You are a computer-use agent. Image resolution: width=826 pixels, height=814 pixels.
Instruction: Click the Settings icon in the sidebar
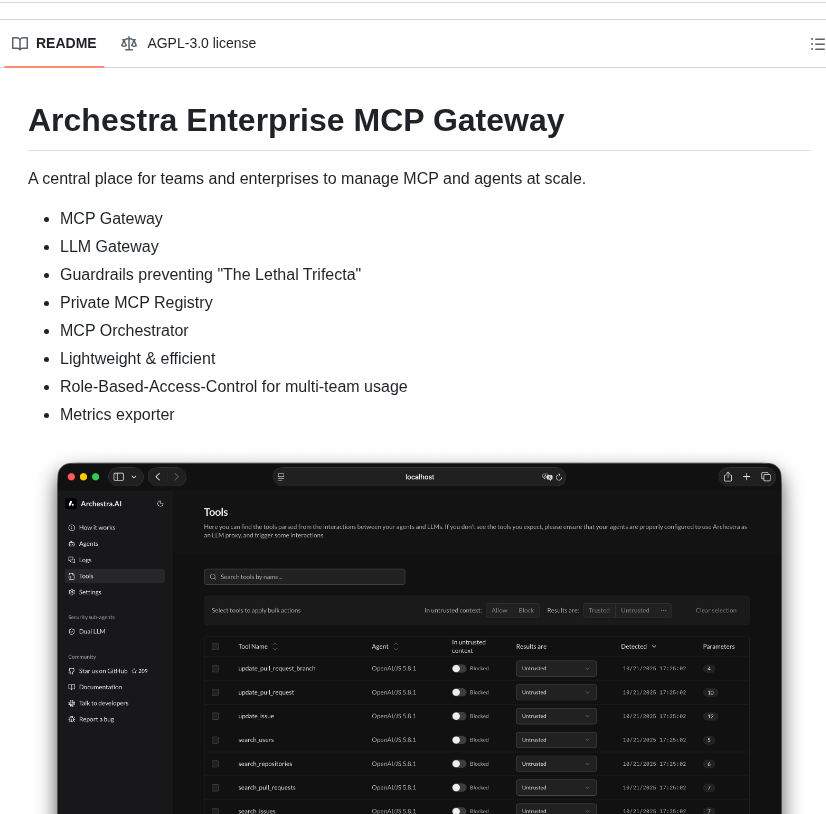click(x=71, y=592)
